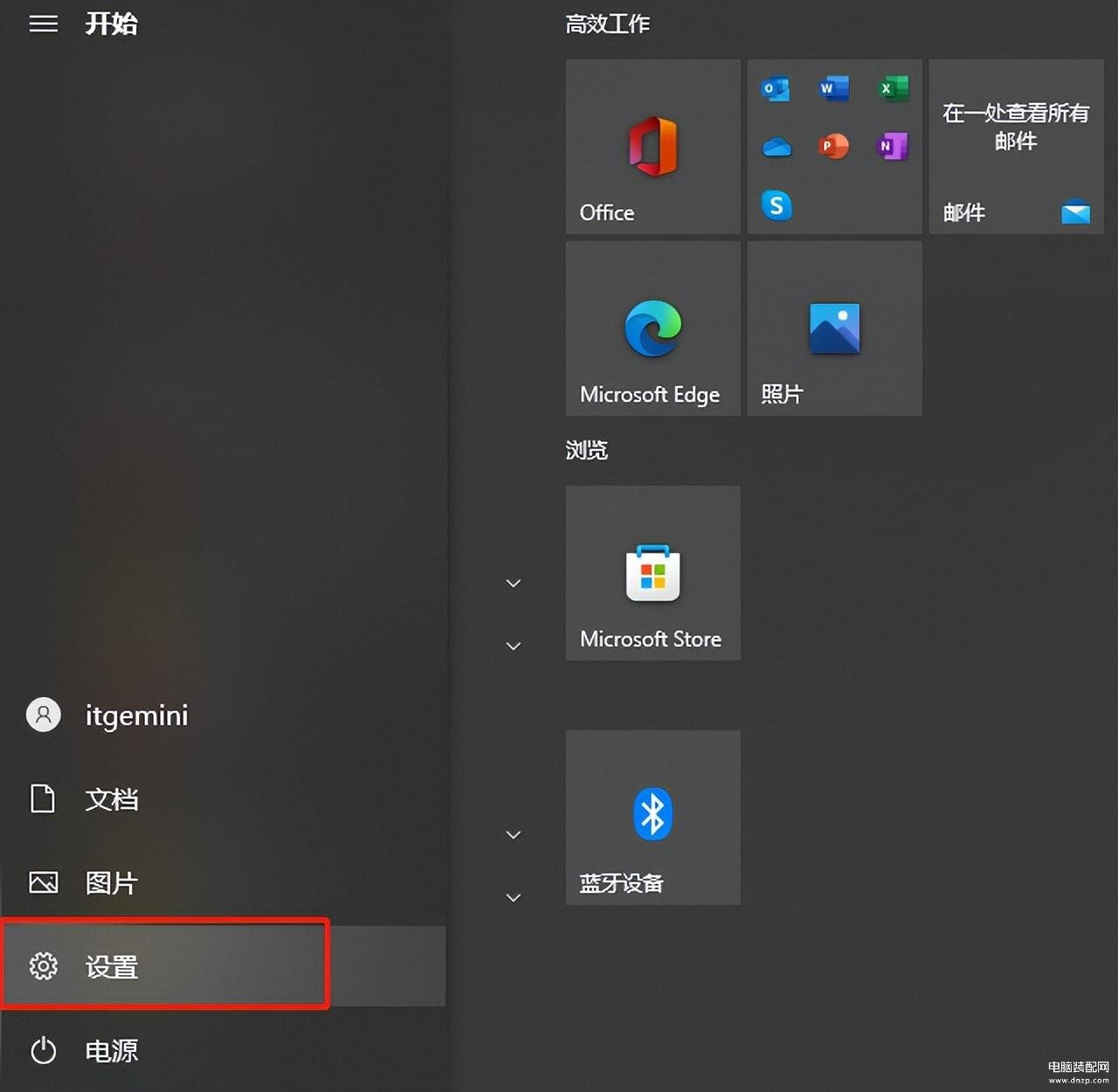The image size is (1118, 1092).
Task: Select the 浏览 group header
Action: (x=586, y=450)
